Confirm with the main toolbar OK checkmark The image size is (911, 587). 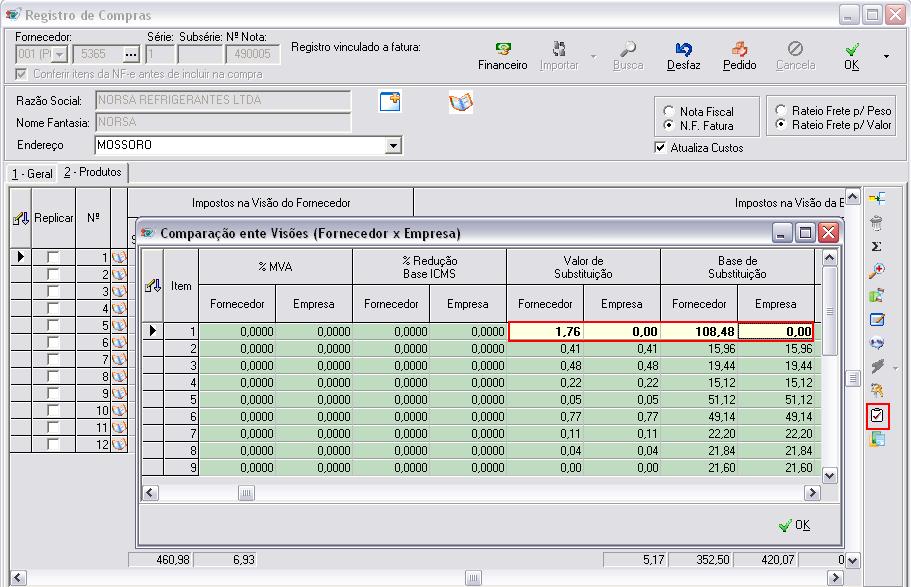pos(852,56)
